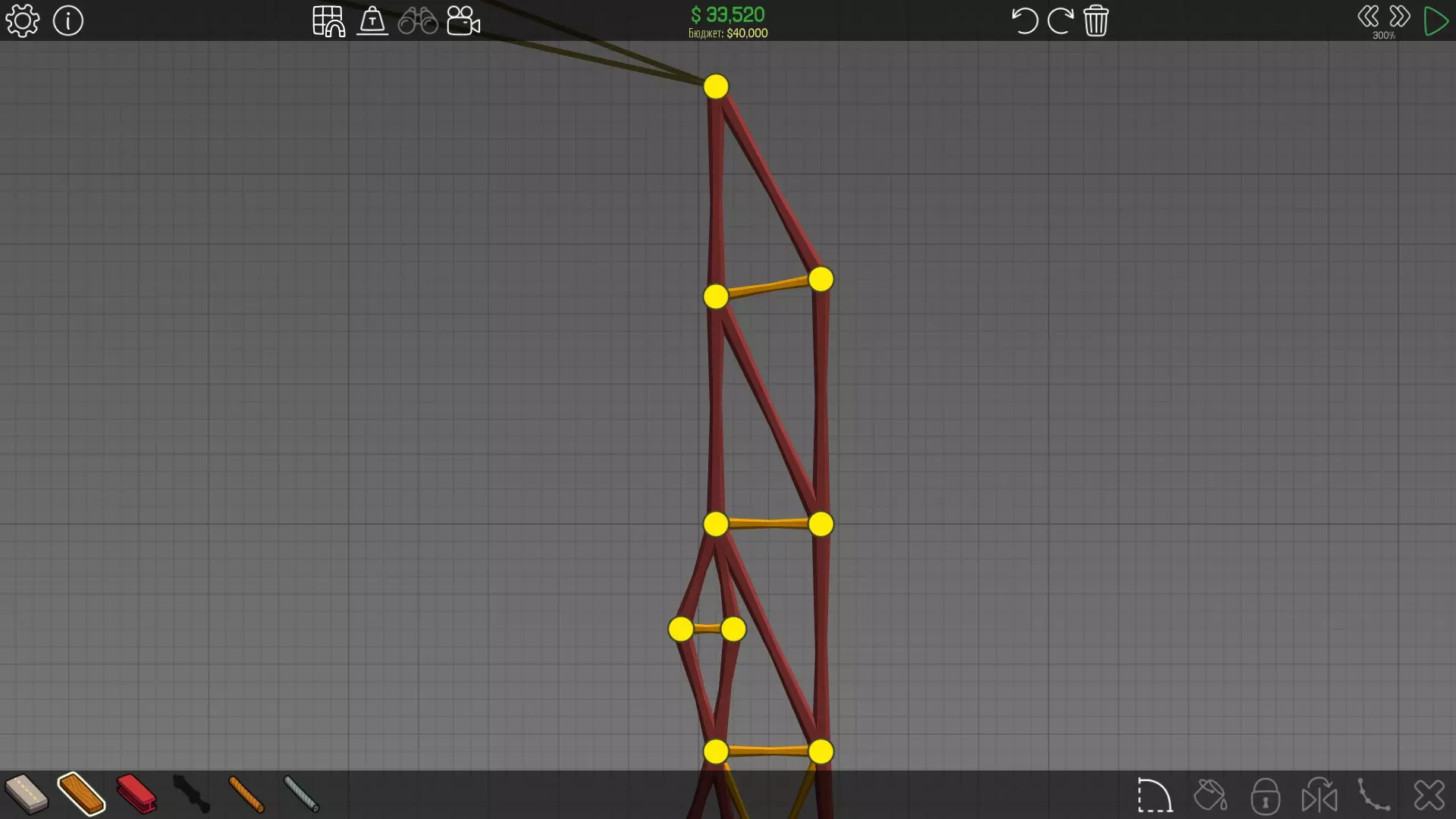Increase simulation speed with right arrows
Image resolution: width=1456 pixels, height=819 pixels.
coord(1400,17)
